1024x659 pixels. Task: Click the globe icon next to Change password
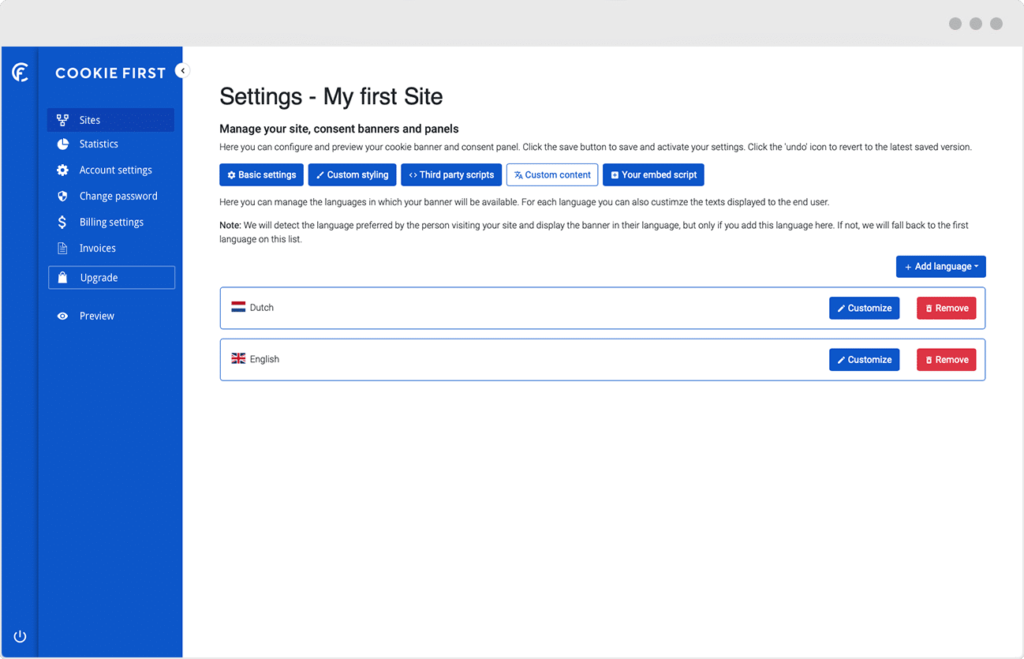62,195
